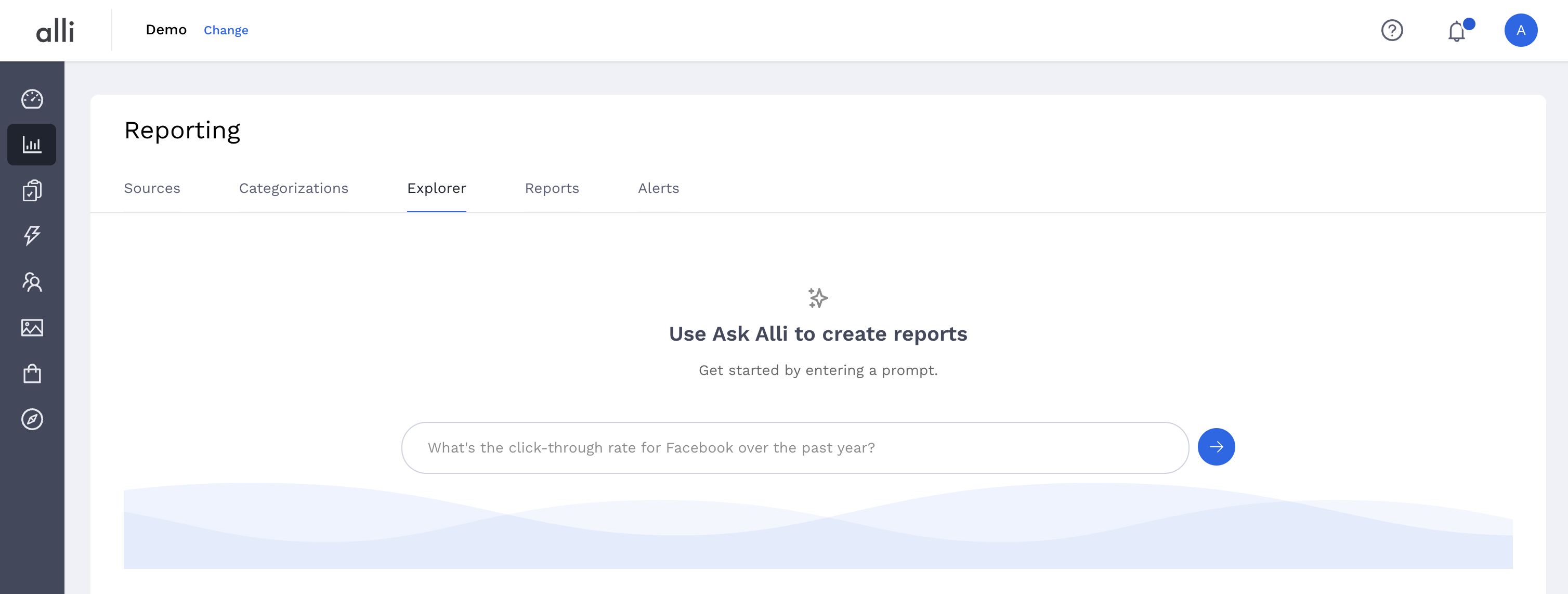Click the shopping bag sidebar icon
Image resolution: width=1568 pixels, height=594 pixels.
click(32, 373)
